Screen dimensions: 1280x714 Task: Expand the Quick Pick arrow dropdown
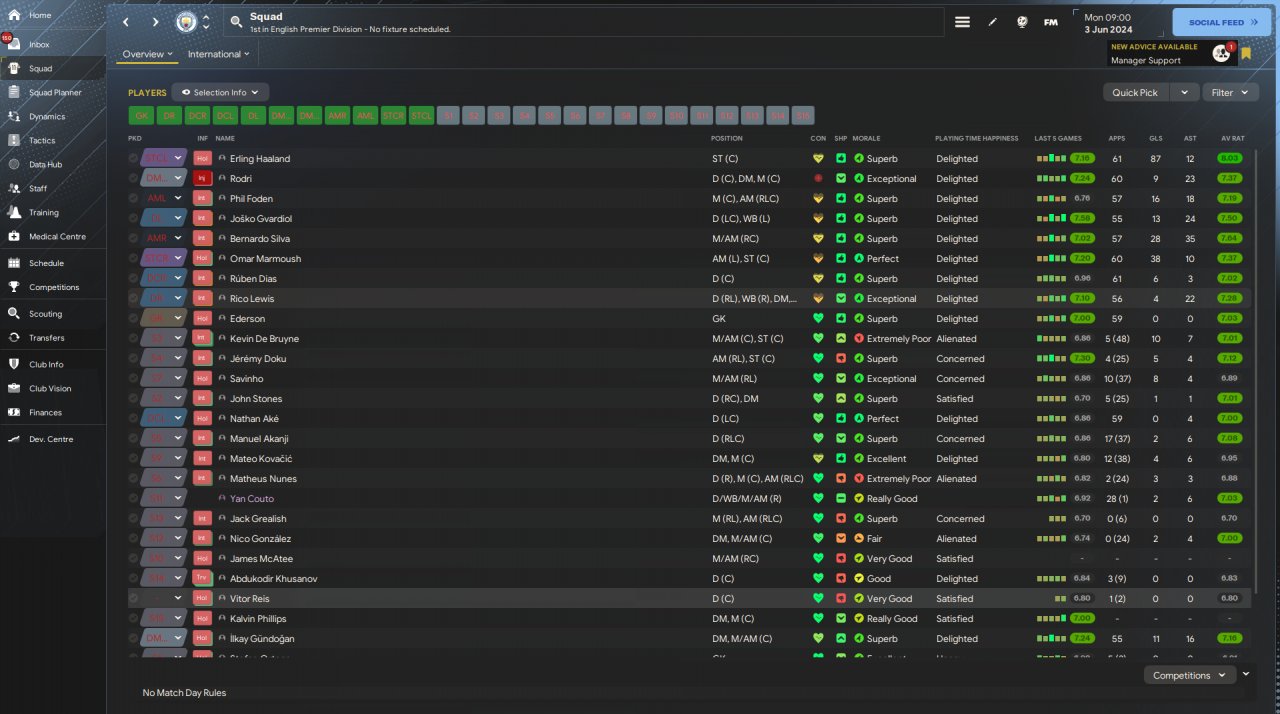(x=1184, y=92)
